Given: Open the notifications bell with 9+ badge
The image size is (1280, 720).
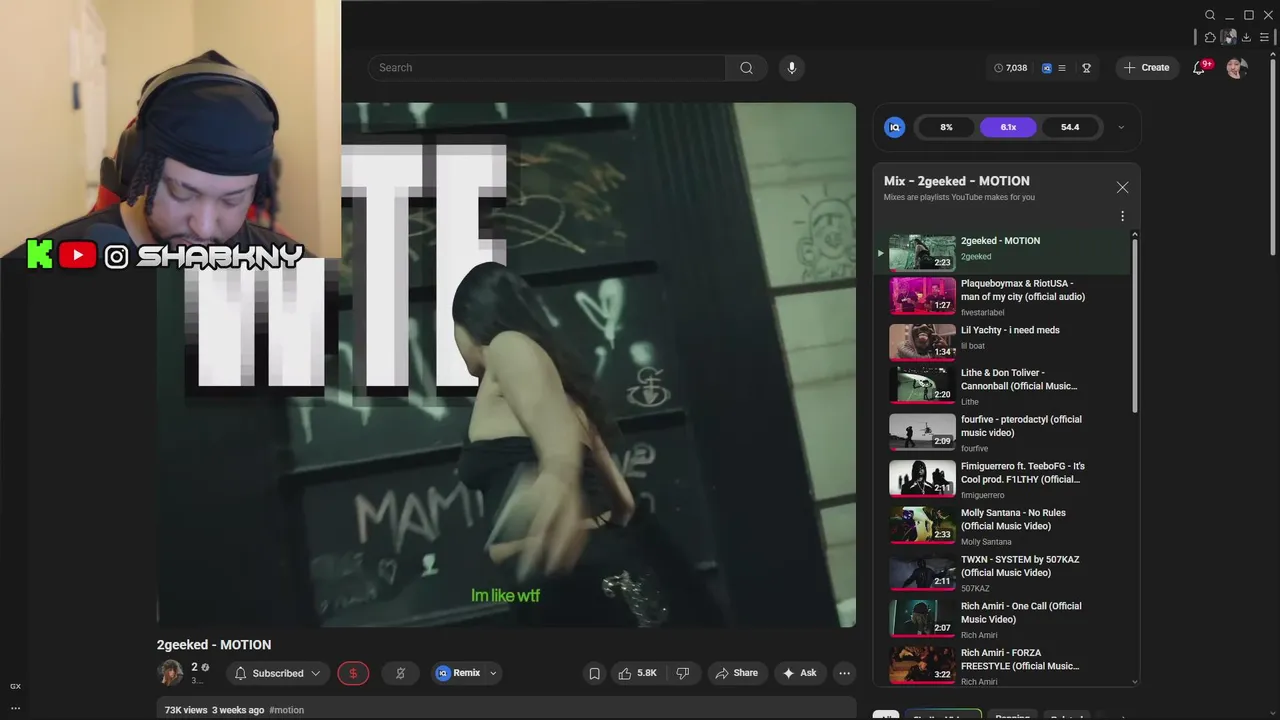Looking at the screenshot, I should point(1199,68).
